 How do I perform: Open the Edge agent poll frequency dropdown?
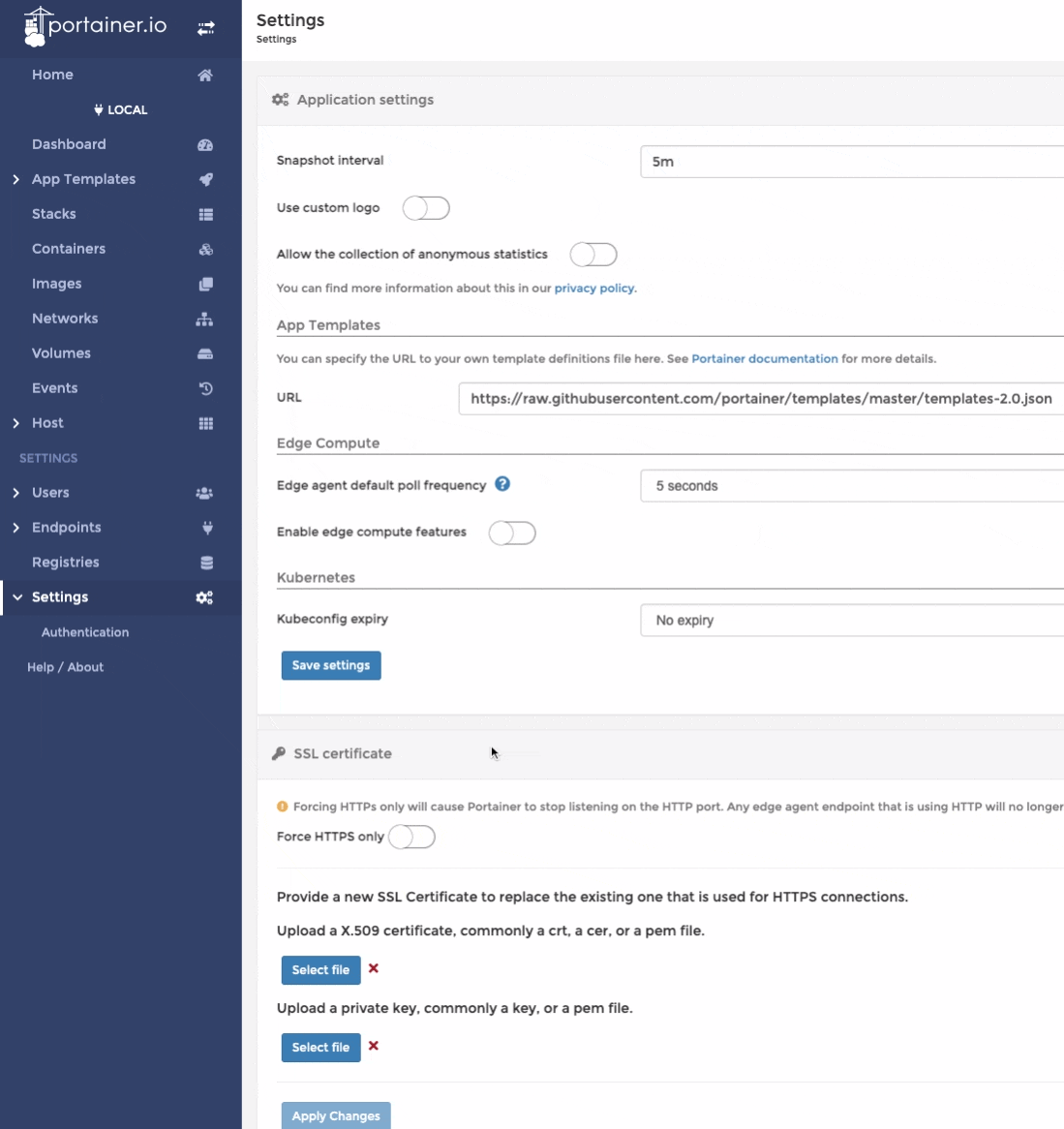(x=852, y=486)
